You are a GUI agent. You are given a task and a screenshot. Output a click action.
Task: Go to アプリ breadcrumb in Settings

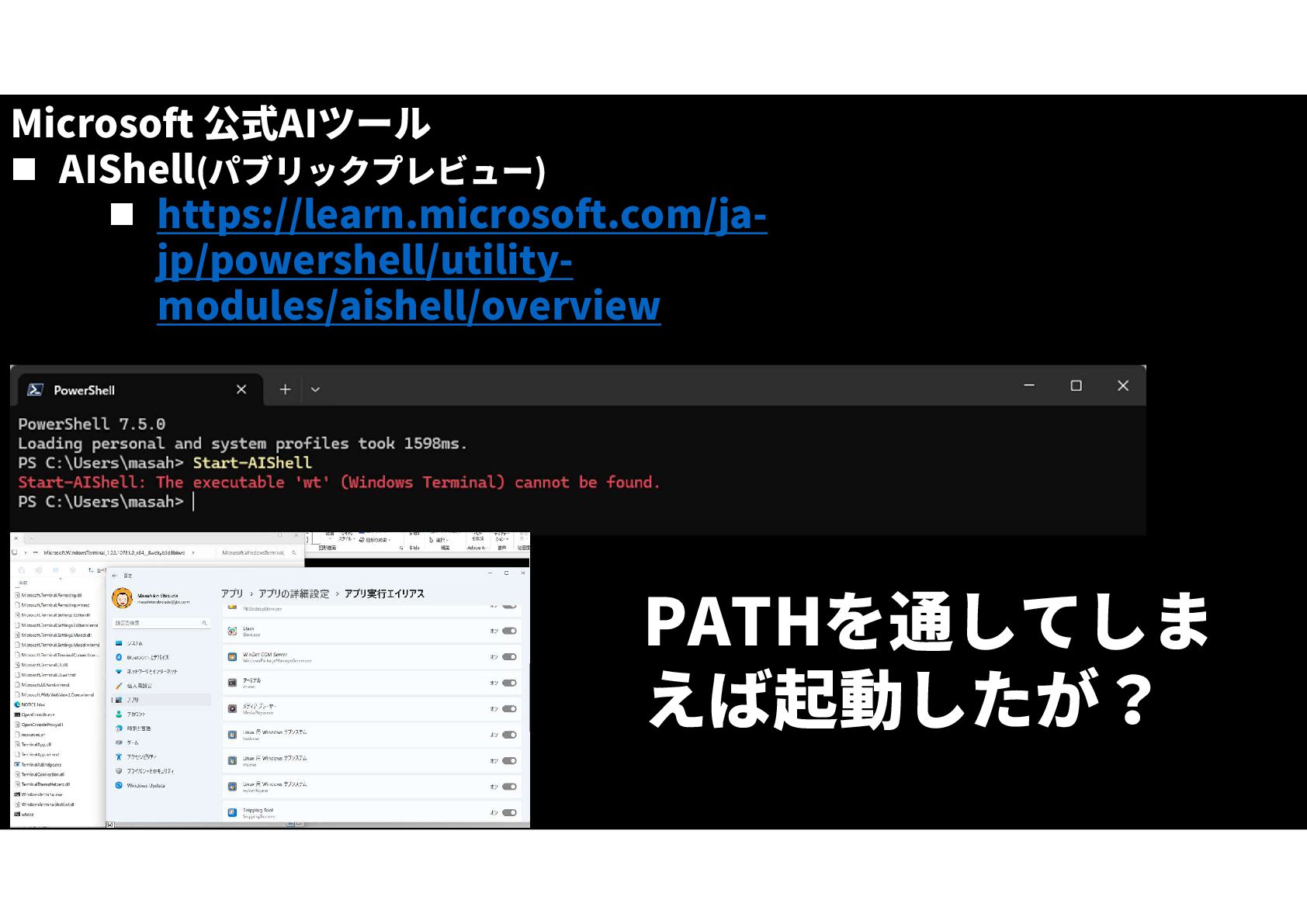coord(231,594)
